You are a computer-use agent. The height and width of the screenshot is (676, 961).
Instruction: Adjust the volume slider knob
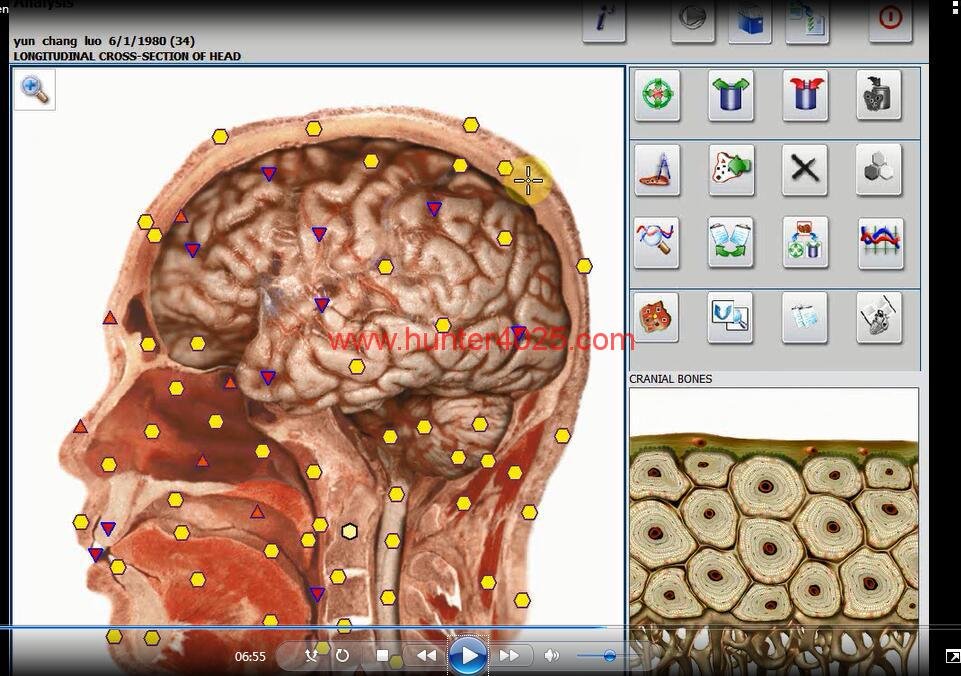click(x=609, y=656)
